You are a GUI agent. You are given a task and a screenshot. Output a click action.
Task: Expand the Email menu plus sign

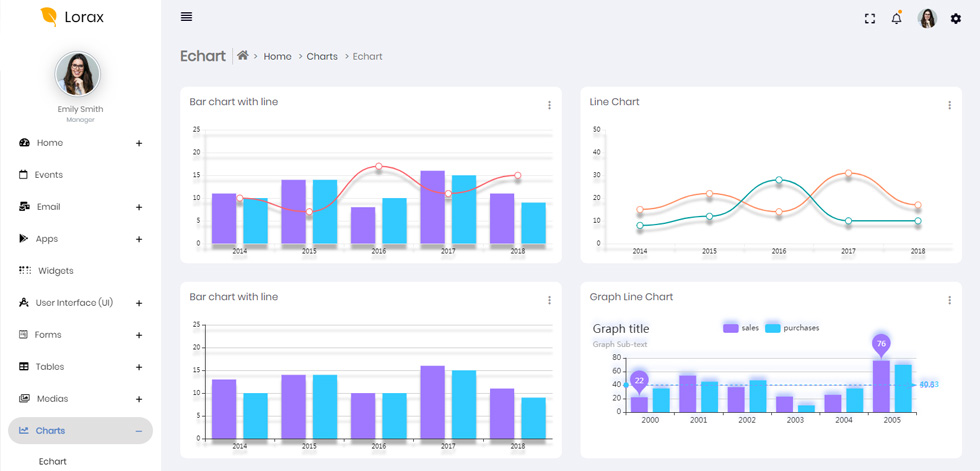pos(139,207)
